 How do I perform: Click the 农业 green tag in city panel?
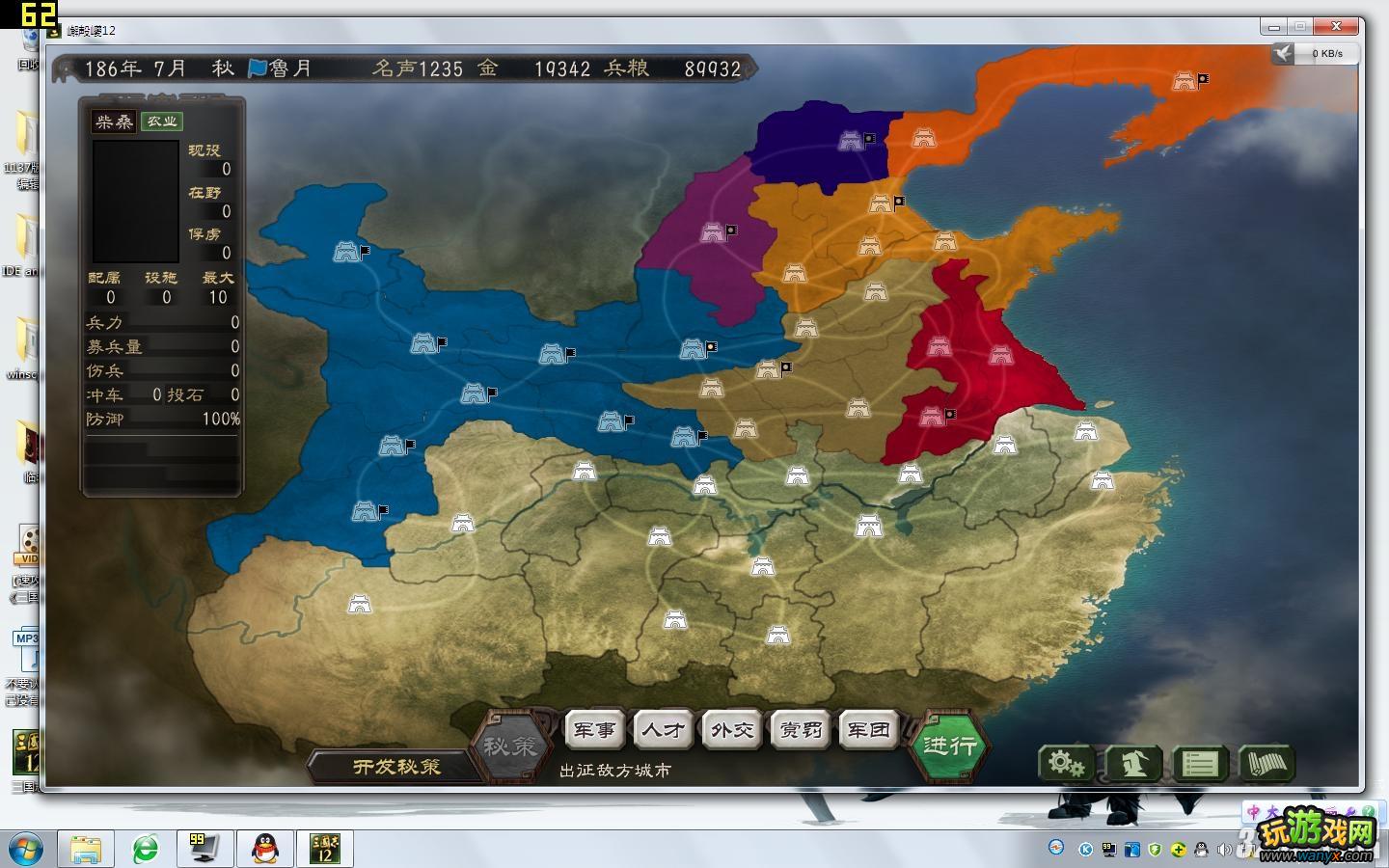coord(161,122)
